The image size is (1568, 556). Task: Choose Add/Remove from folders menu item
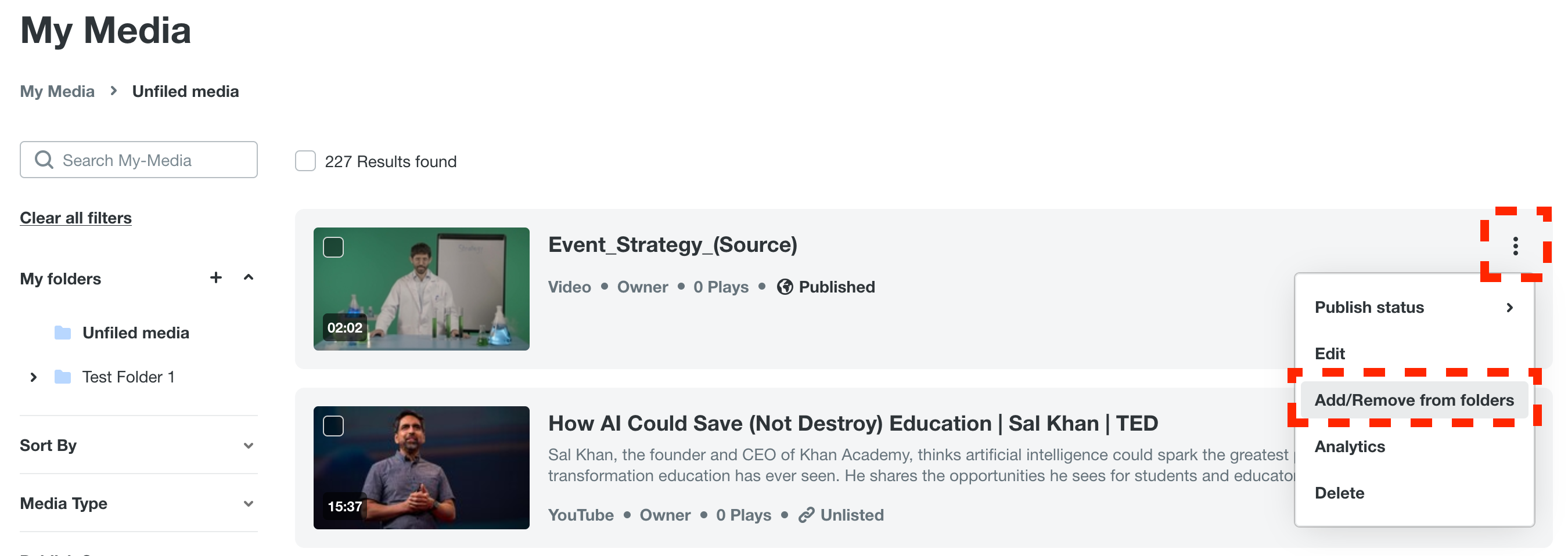click(x=1414, y=400)
